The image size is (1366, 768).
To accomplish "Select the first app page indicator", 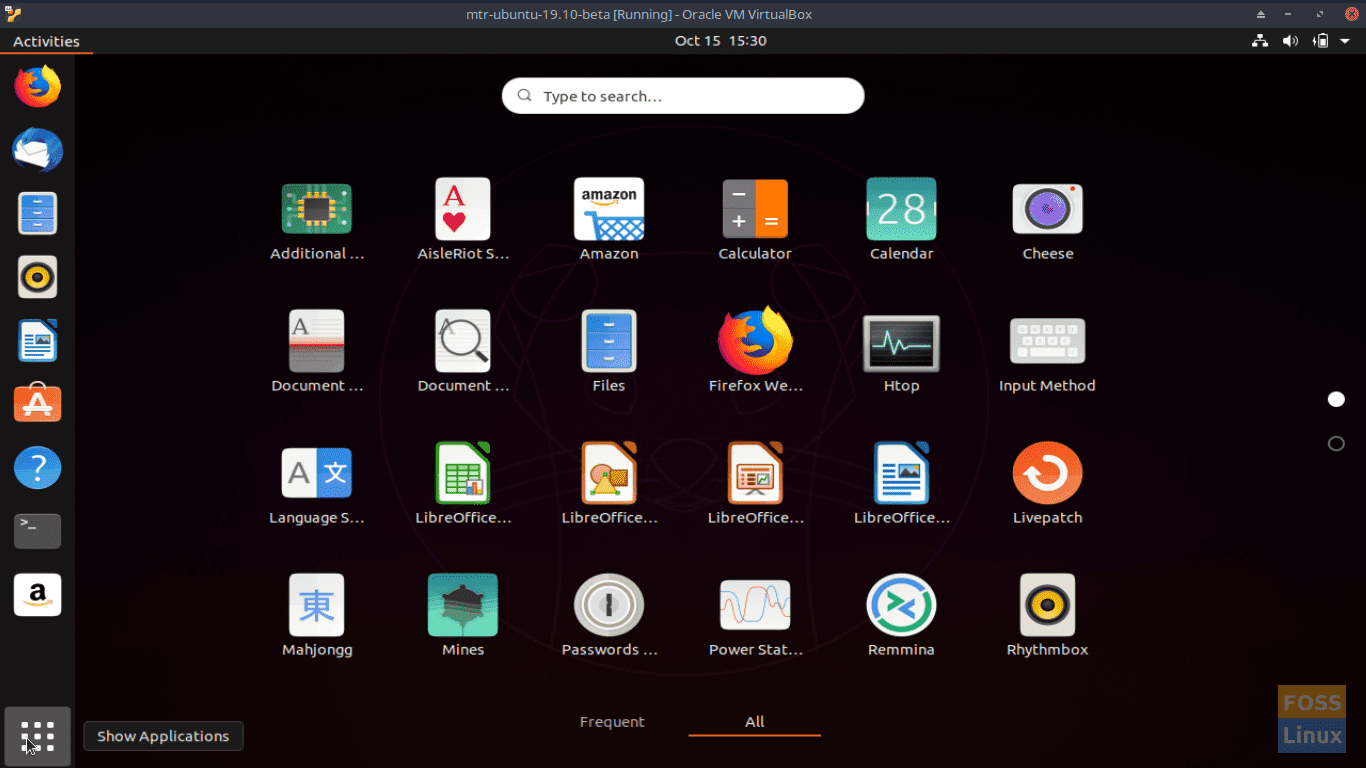I will pos(1336,399).
